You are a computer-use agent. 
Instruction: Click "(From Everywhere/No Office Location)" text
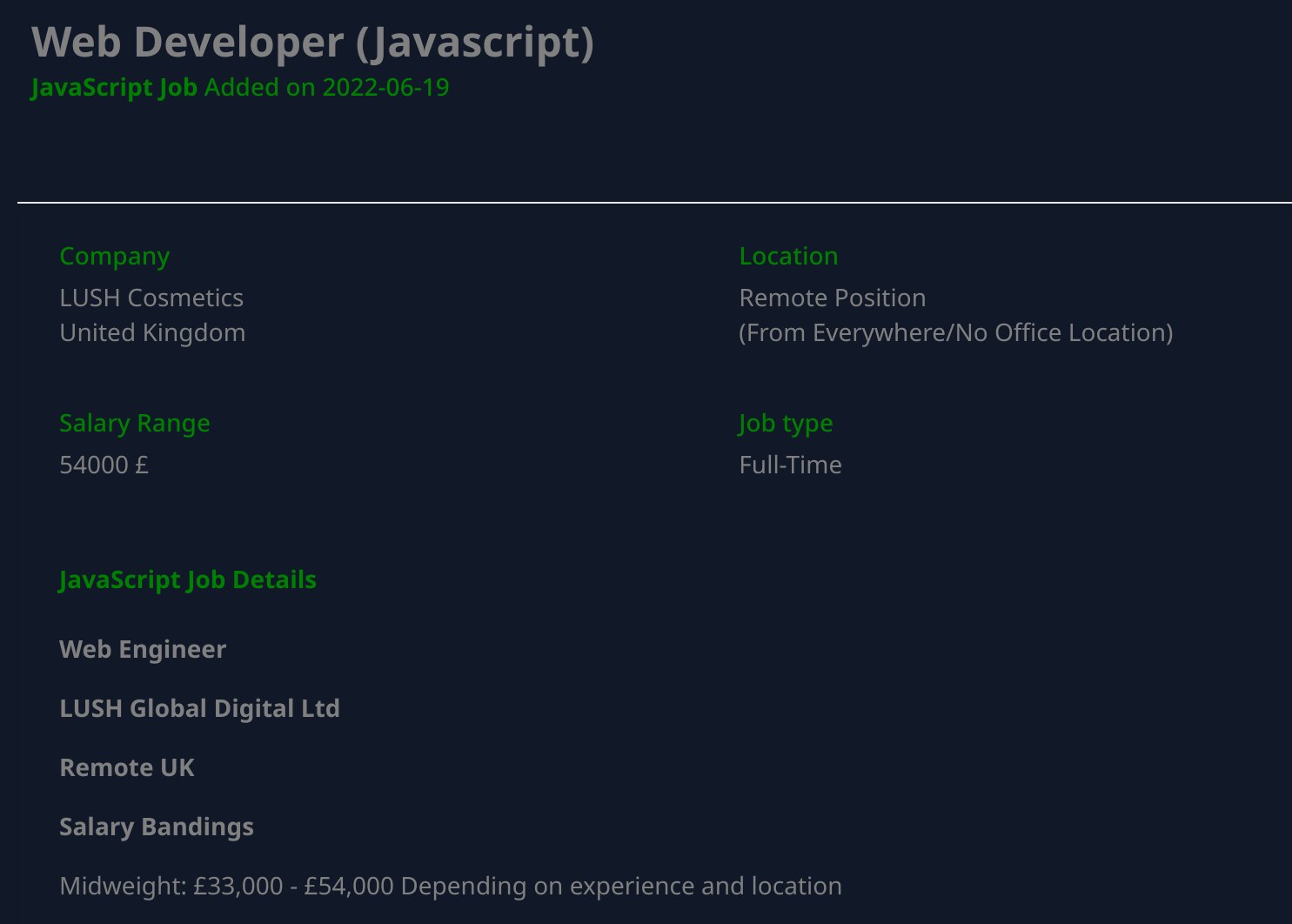(956, 333)
